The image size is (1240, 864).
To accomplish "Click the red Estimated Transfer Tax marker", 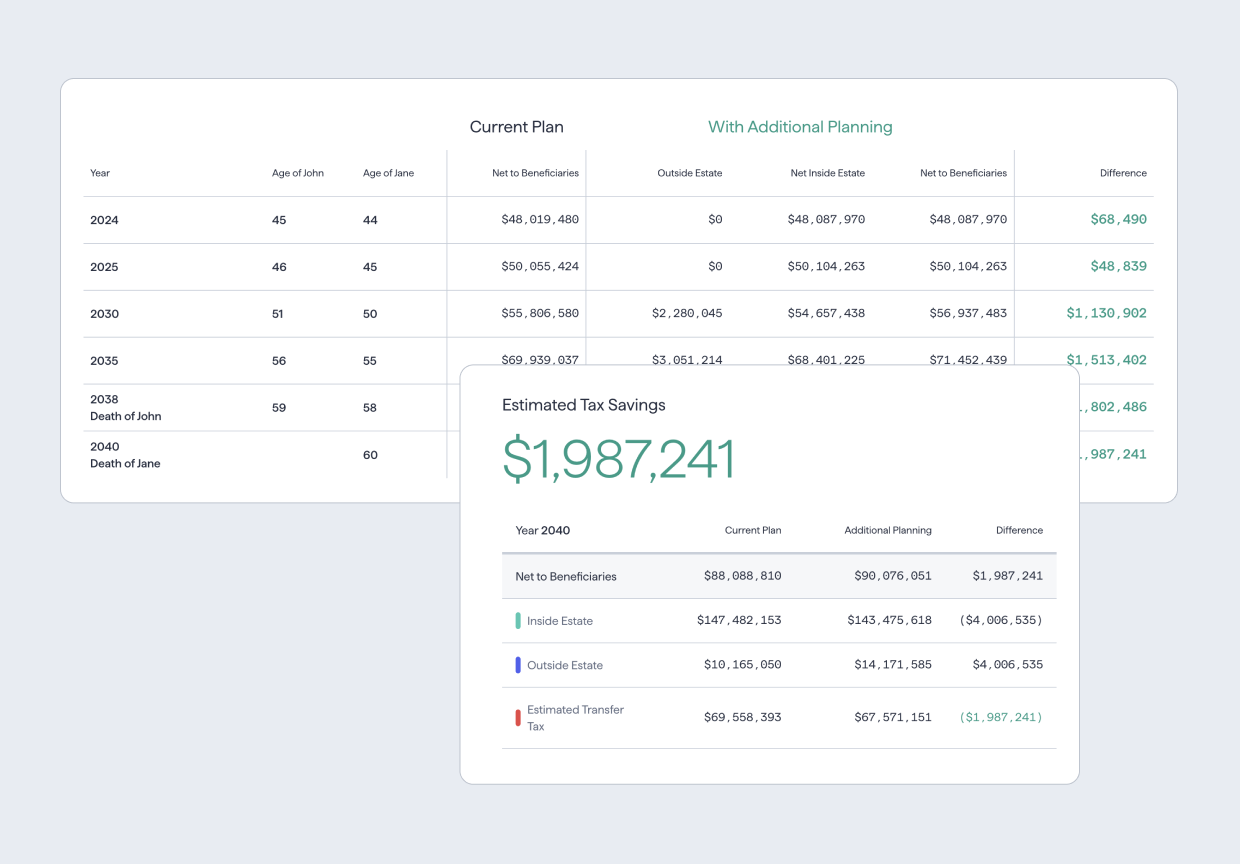I will pyautogui.click(x=518, y=718).
